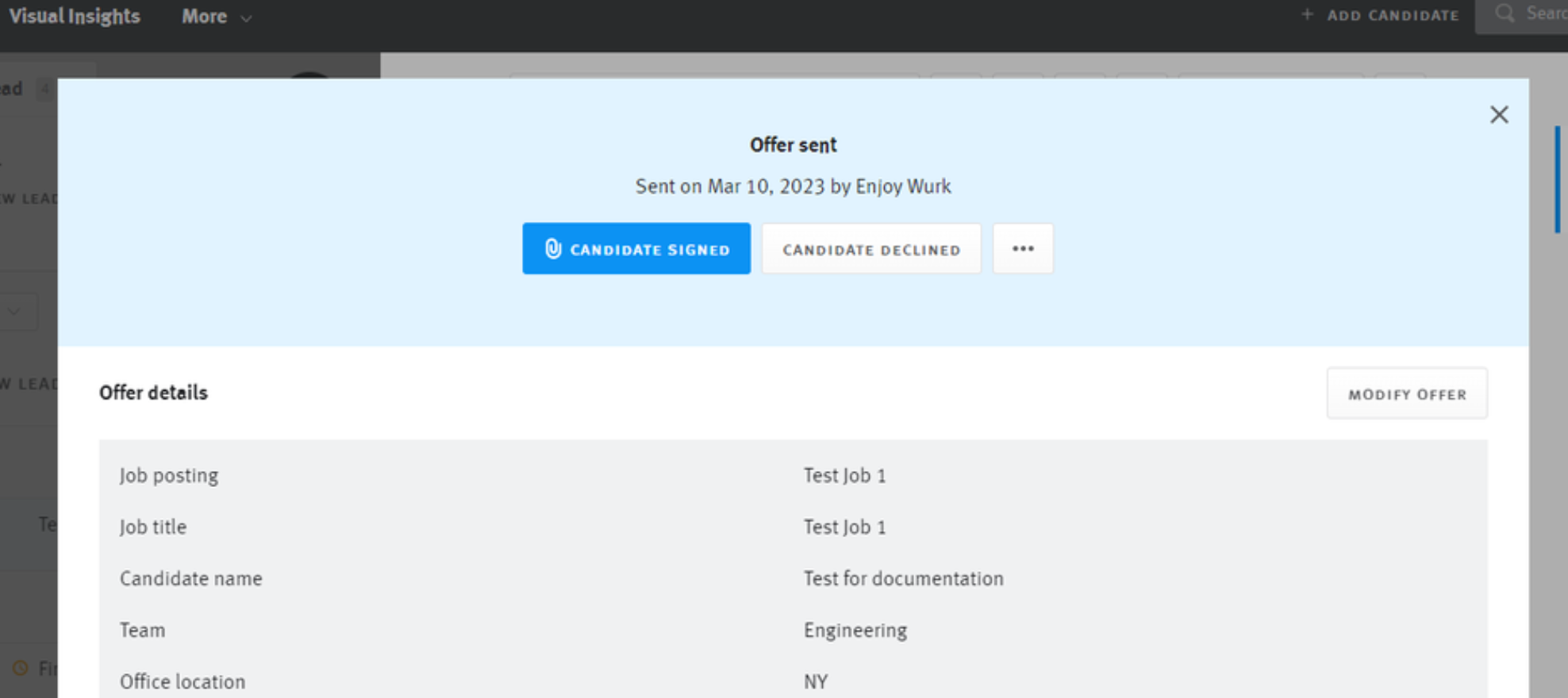The height and width of the screenshot is (698, 1568).
Task: Click the blue vertical scrollbar on the right
Action: [x=1557, y=179]
